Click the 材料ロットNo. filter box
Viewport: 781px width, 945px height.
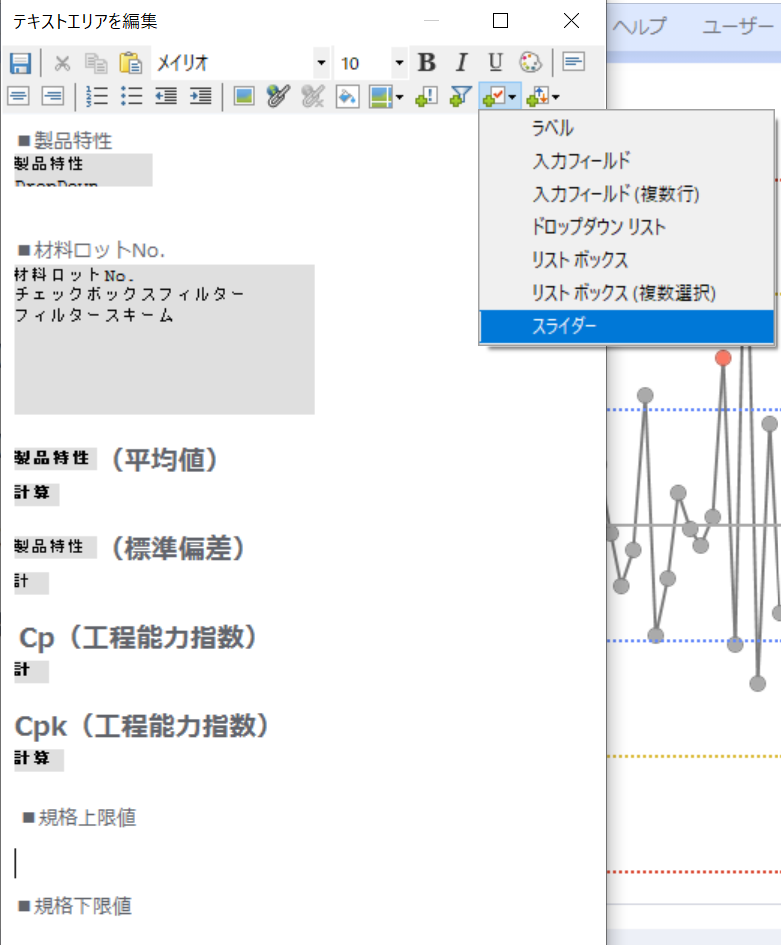164,339
